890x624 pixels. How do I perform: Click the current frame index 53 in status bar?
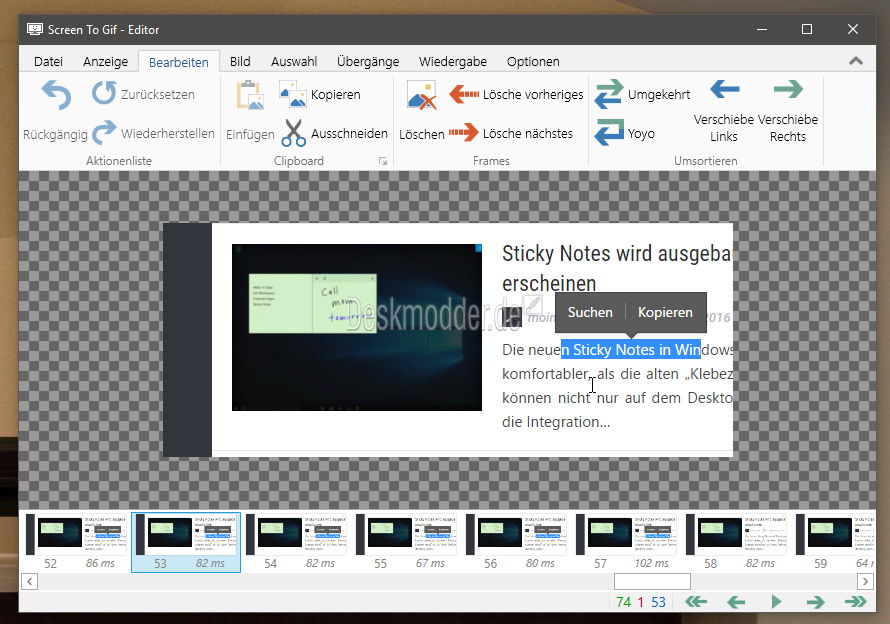tap(658, 602)
